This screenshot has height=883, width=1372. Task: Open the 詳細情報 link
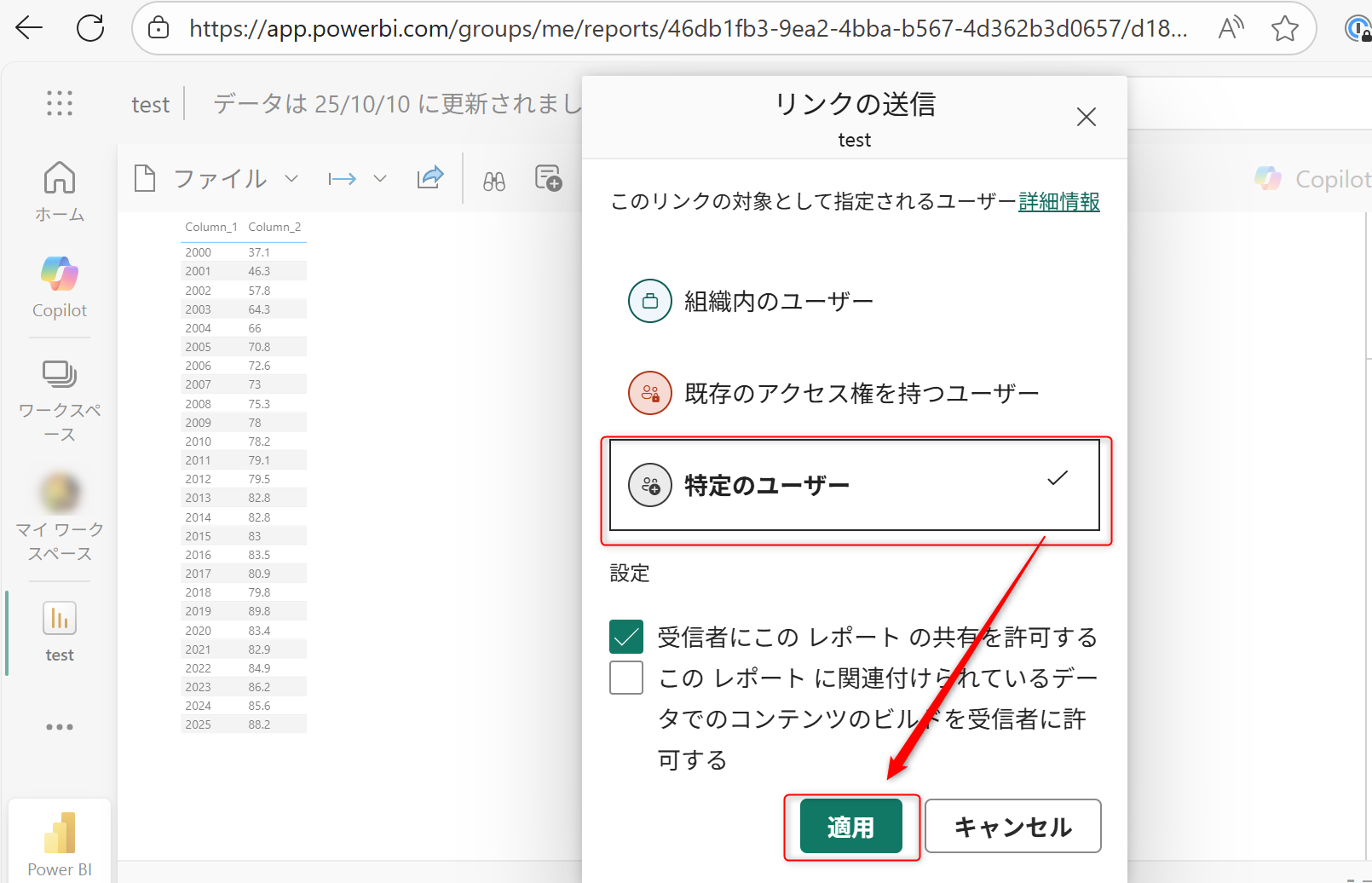coord(1058,202)
